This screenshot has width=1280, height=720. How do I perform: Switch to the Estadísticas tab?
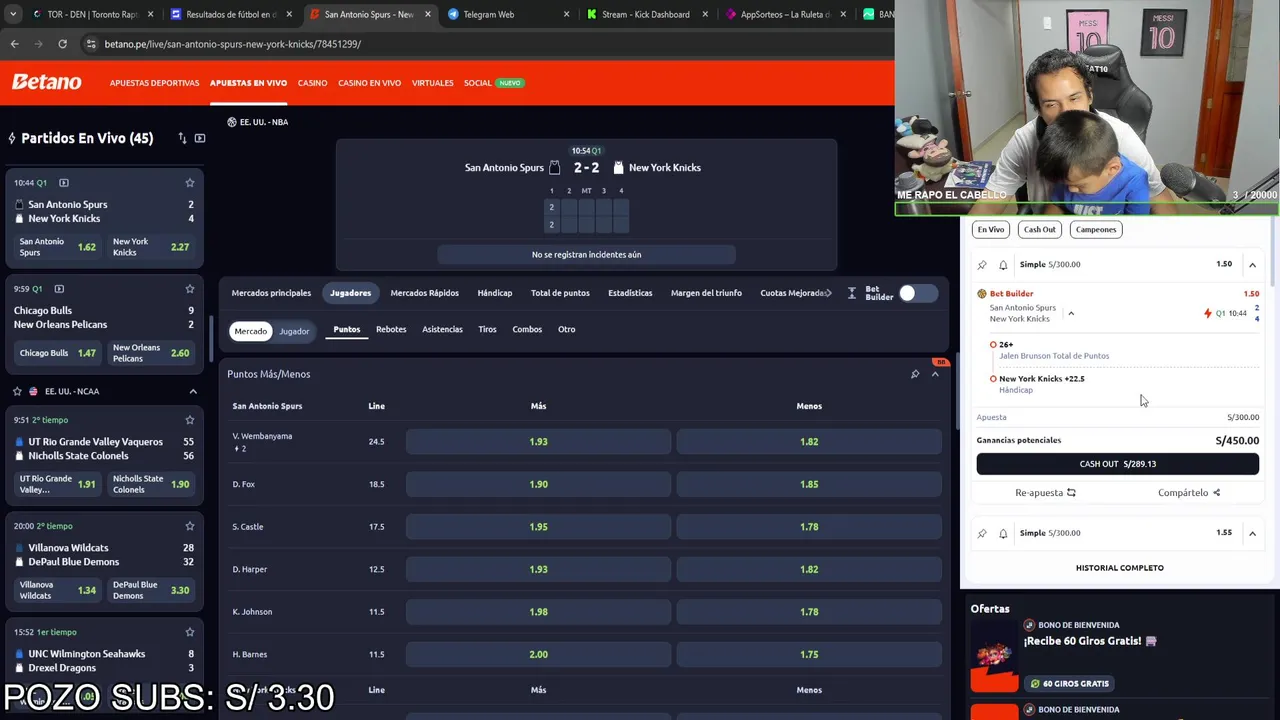tap(630, 293)
